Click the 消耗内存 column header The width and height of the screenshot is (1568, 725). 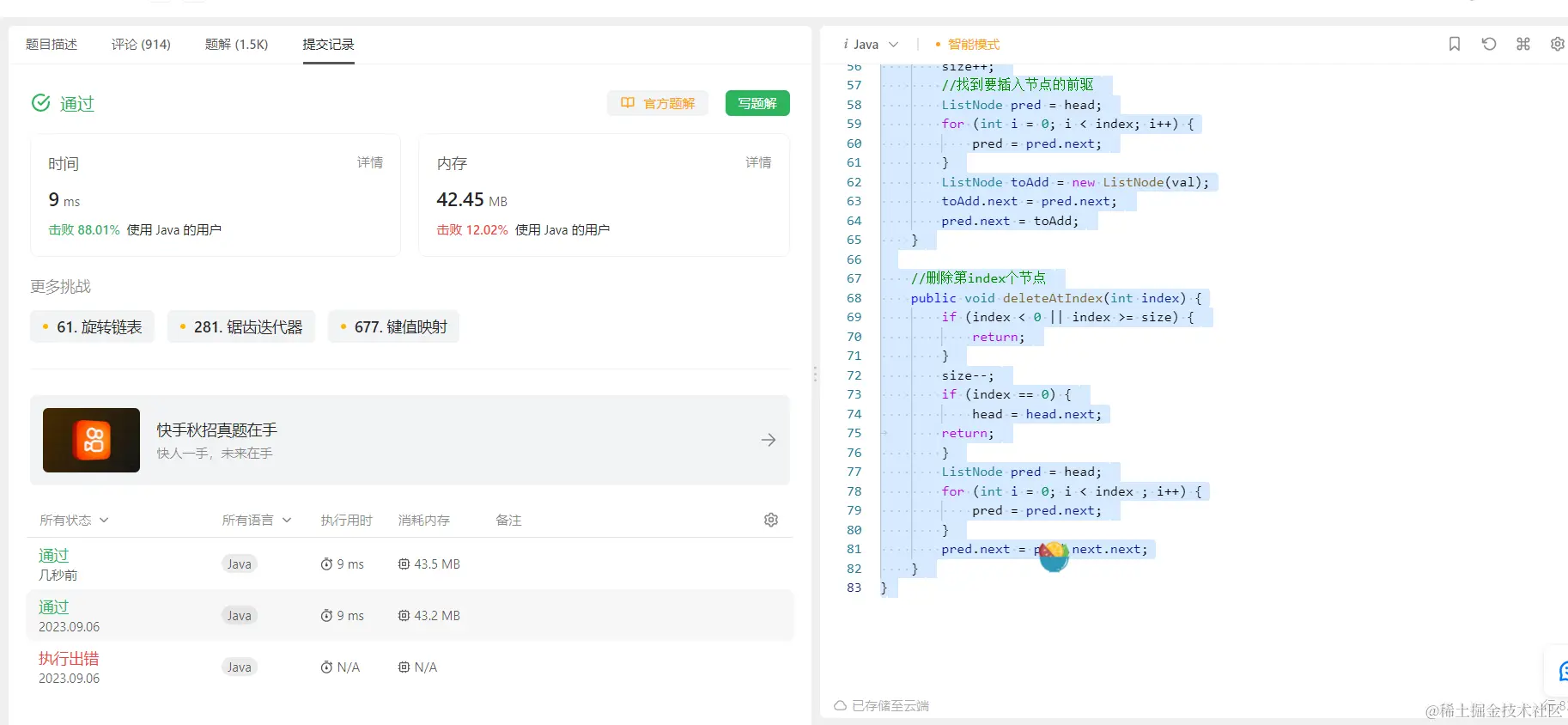coord(424,520)
